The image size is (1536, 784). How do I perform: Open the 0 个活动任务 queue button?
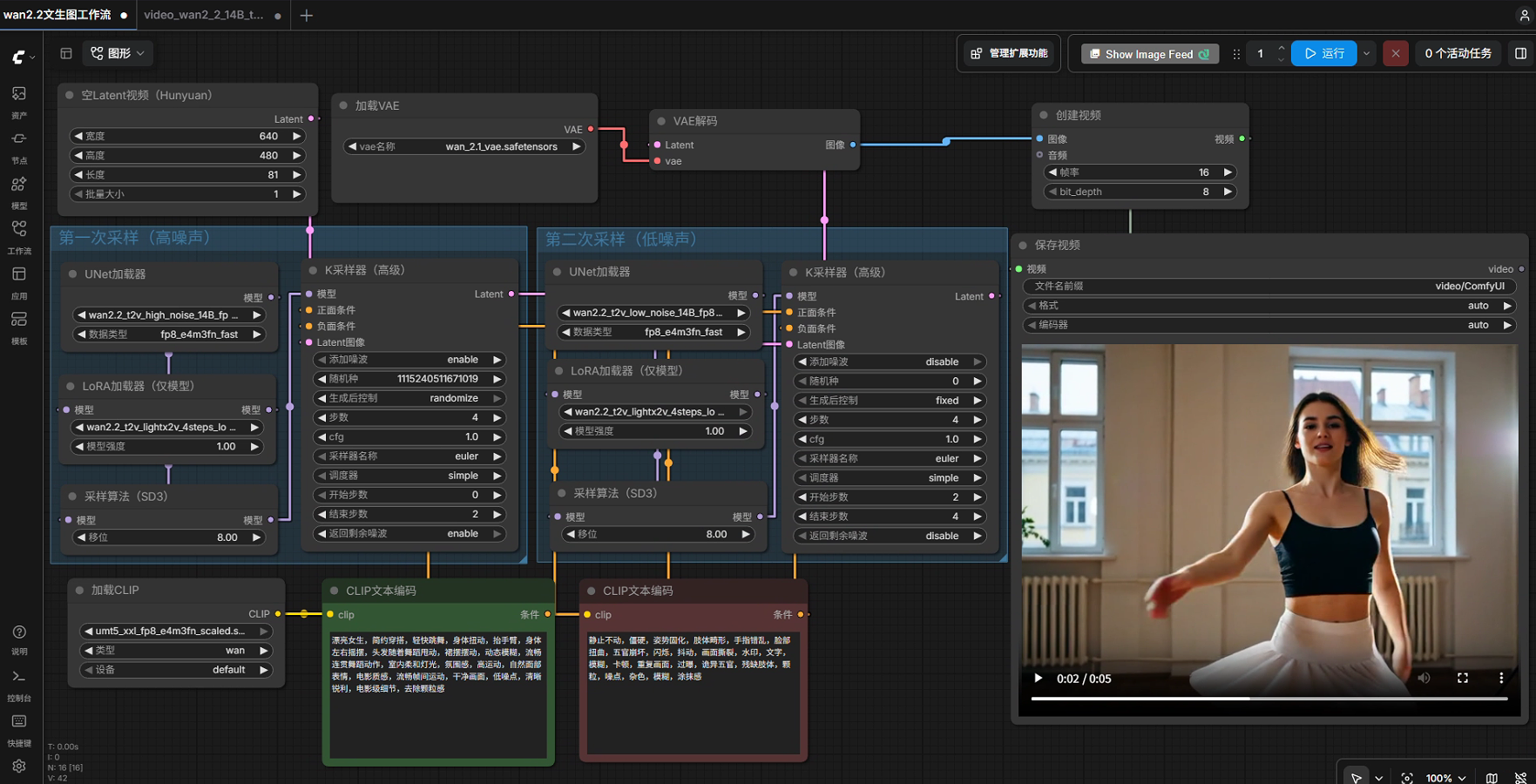pos(1458,53)
